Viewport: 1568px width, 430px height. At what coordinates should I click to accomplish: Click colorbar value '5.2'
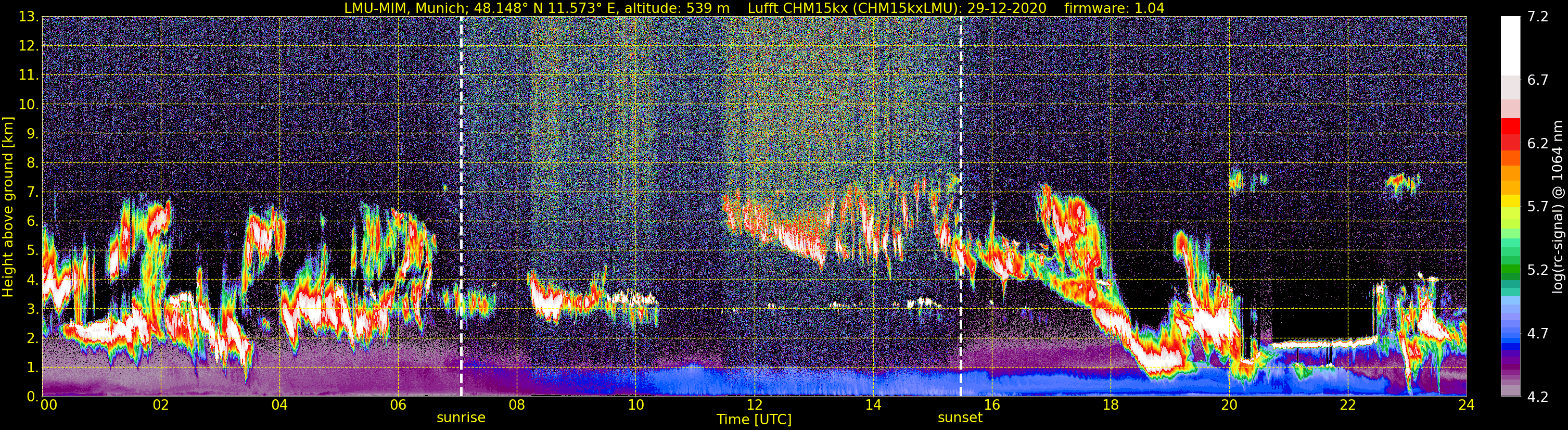(1538, 270)
